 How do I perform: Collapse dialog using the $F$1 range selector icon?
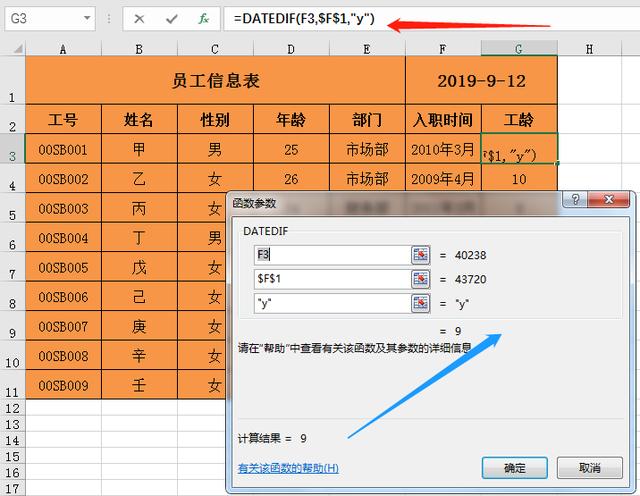(x=420, y=279)
